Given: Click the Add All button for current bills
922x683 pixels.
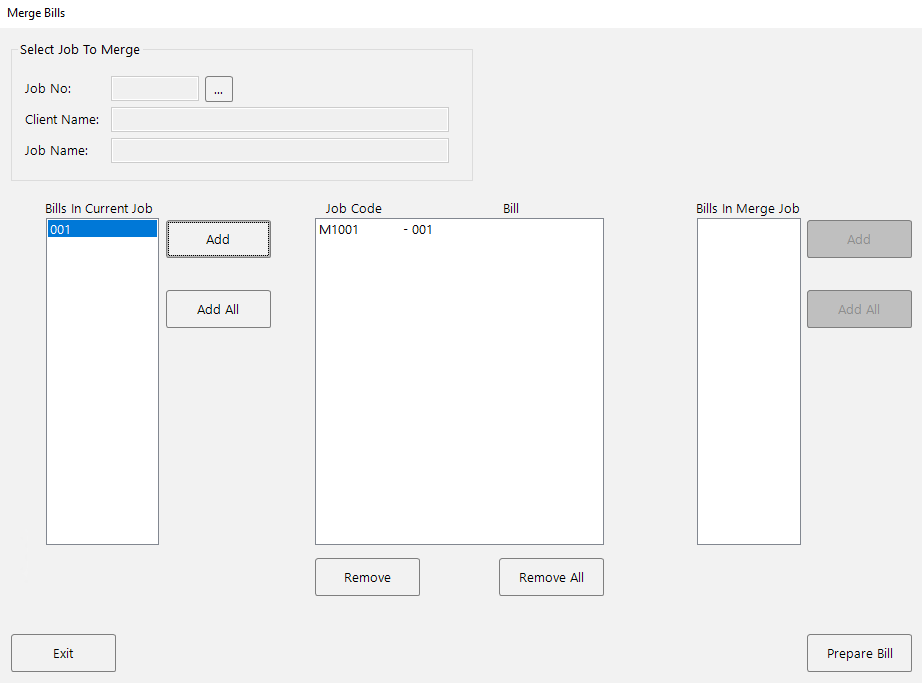Looking at the screenshot, I should (x=218, y=308).
